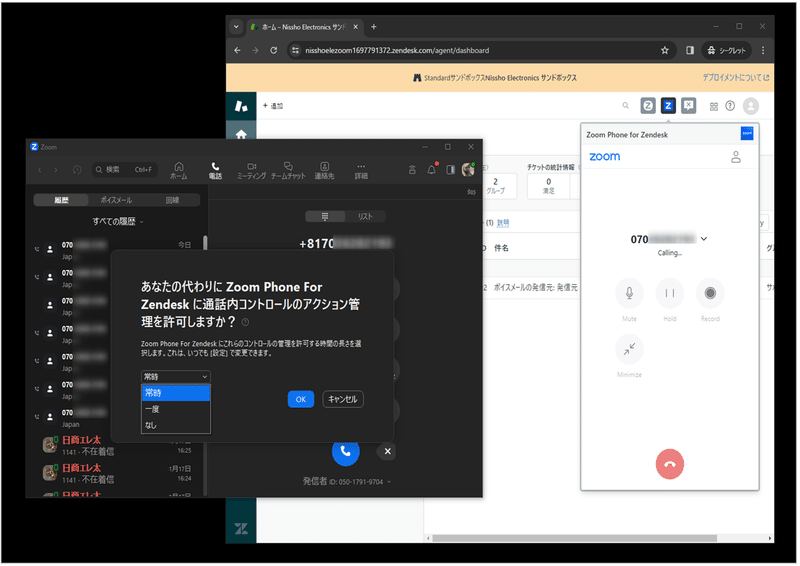Image resolution: width=800 pixels, height=566 pixels.
Task: Switch to 履歴 tab in Zoom phone
Action: pos(61,201)
